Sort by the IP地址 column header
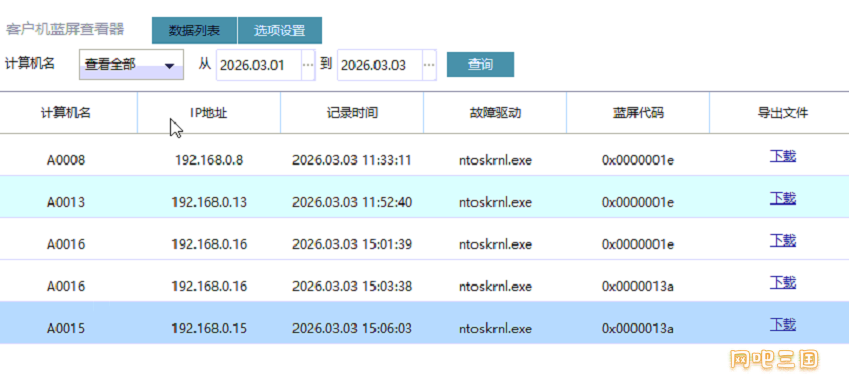Viewport: 849px width, 384px height. (209, 113)
